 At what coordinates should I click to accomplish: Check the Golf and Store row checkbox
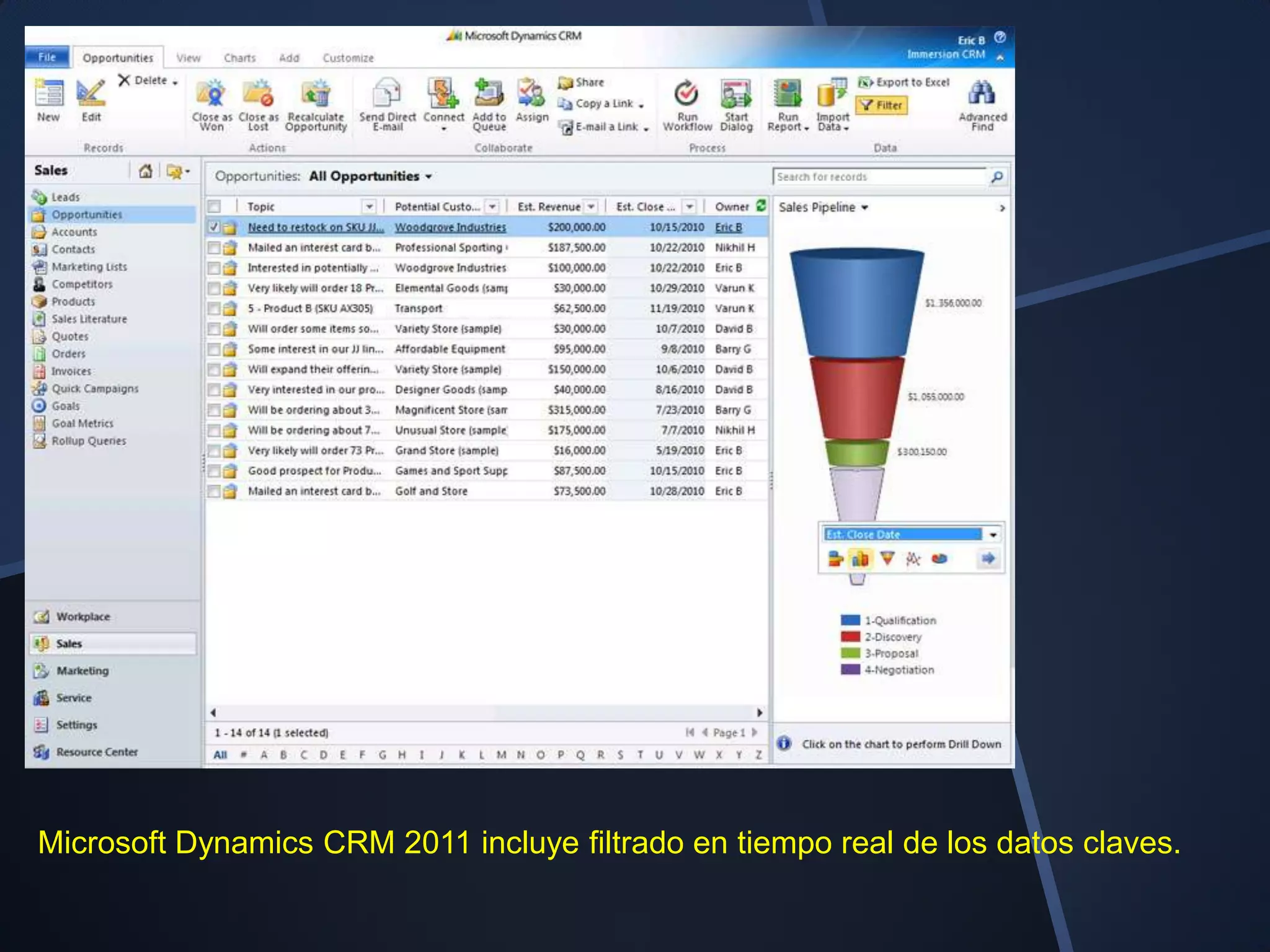tap(214, 491)
